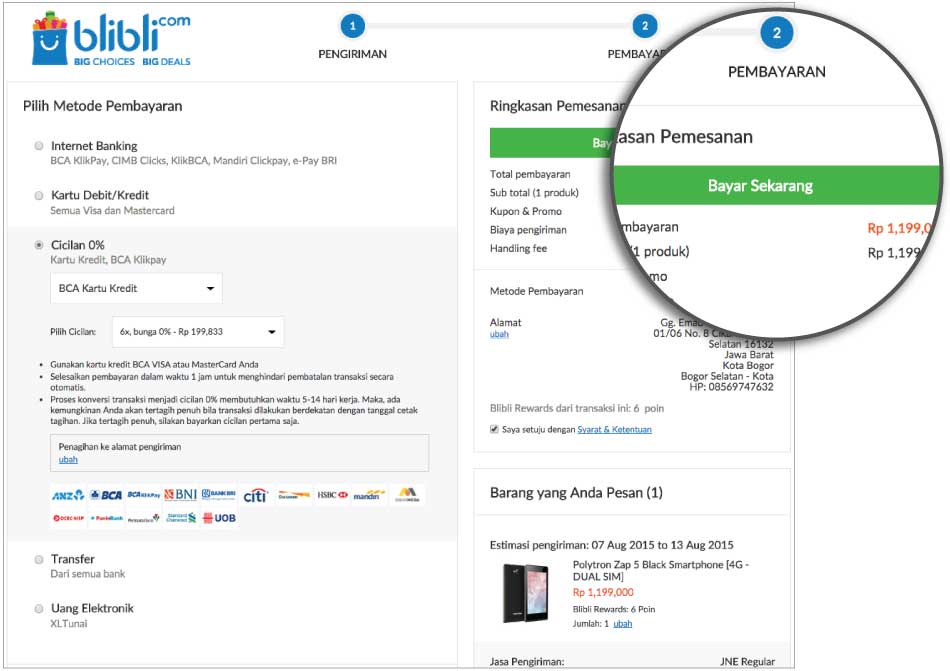
Task: Click the BCA KlikPay logo
Action: point(144,495)
